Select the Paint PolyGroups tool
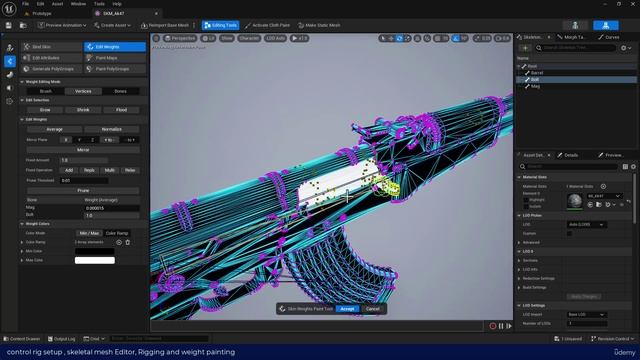The height and width of the screenshot is (360, 640). click(115, 69)
